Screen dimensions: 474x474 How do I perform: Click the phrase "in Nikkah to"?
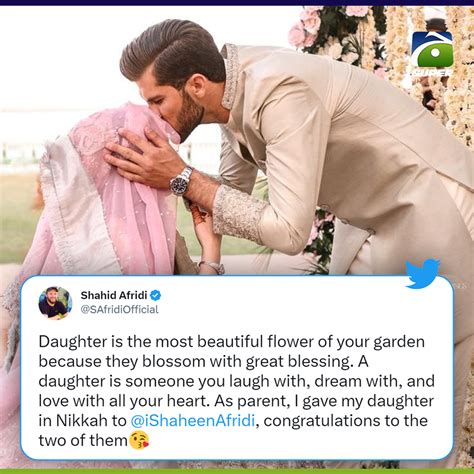pyautogui.click(x=82, y=421)
